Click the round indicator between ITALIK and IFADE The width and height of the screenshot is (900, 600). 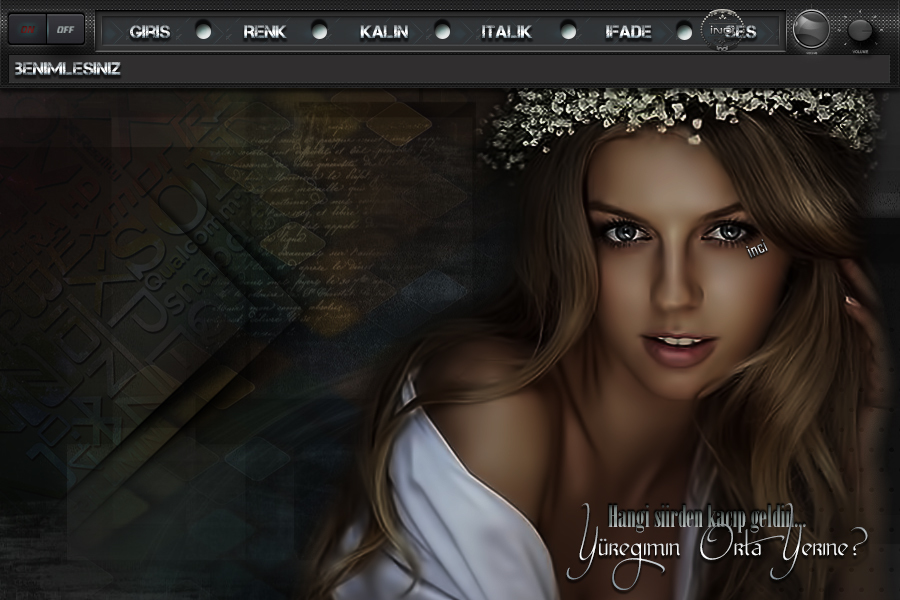[x=568, y=32]
